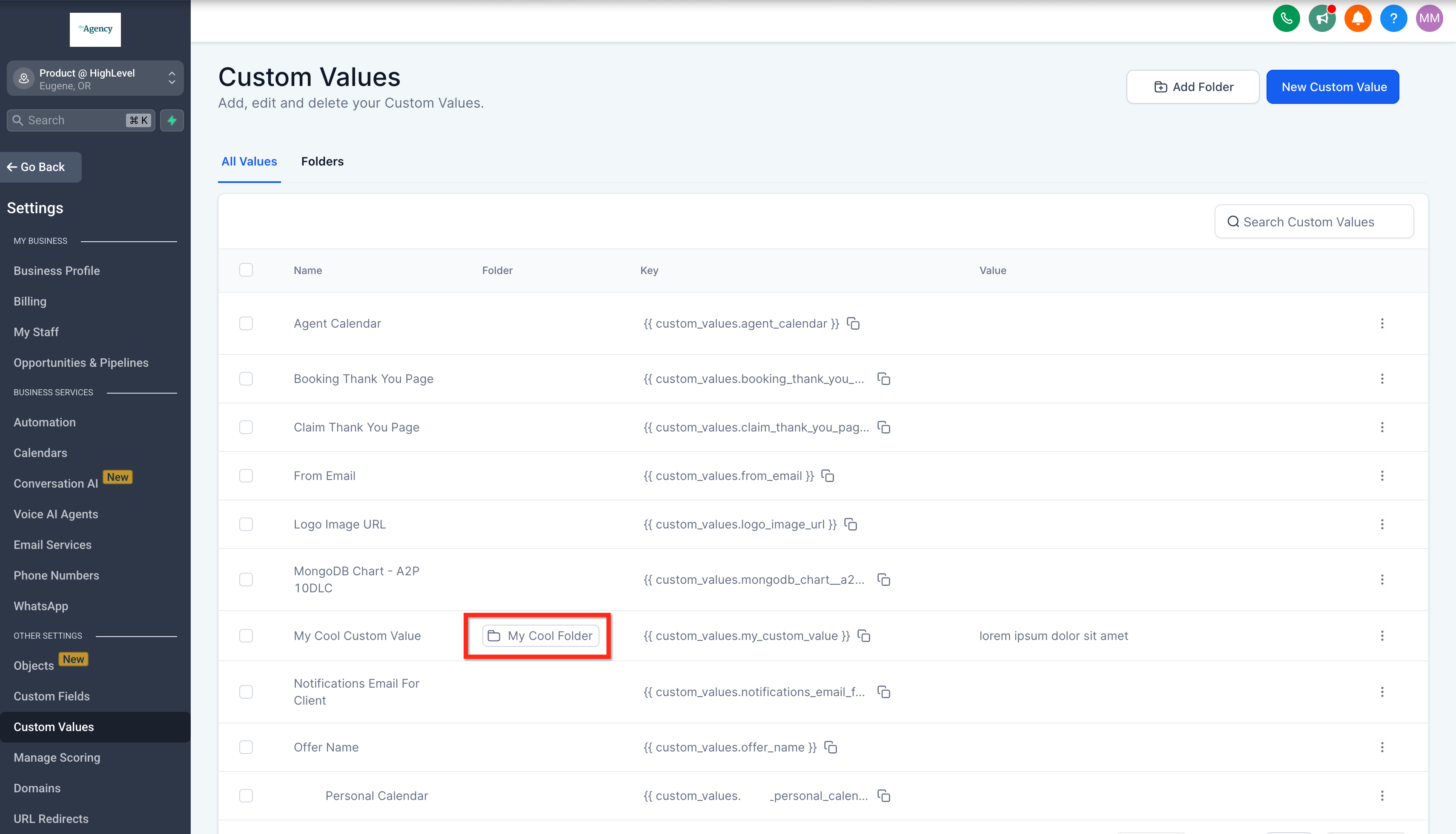Click the green phone dialer icon
The image size is (1456, 834).
tap(1286, 18)
